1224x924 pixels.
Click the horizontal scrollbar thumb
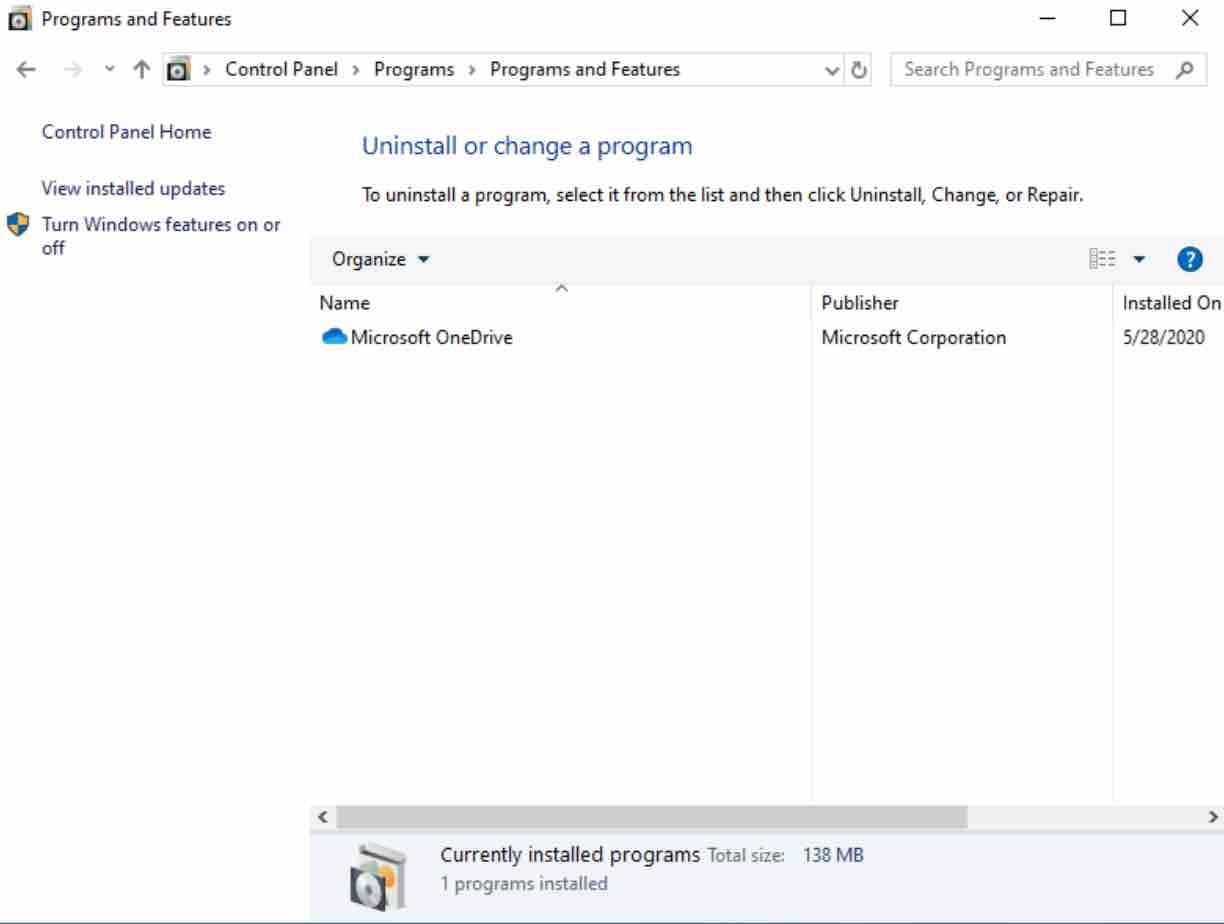[650, 816]
